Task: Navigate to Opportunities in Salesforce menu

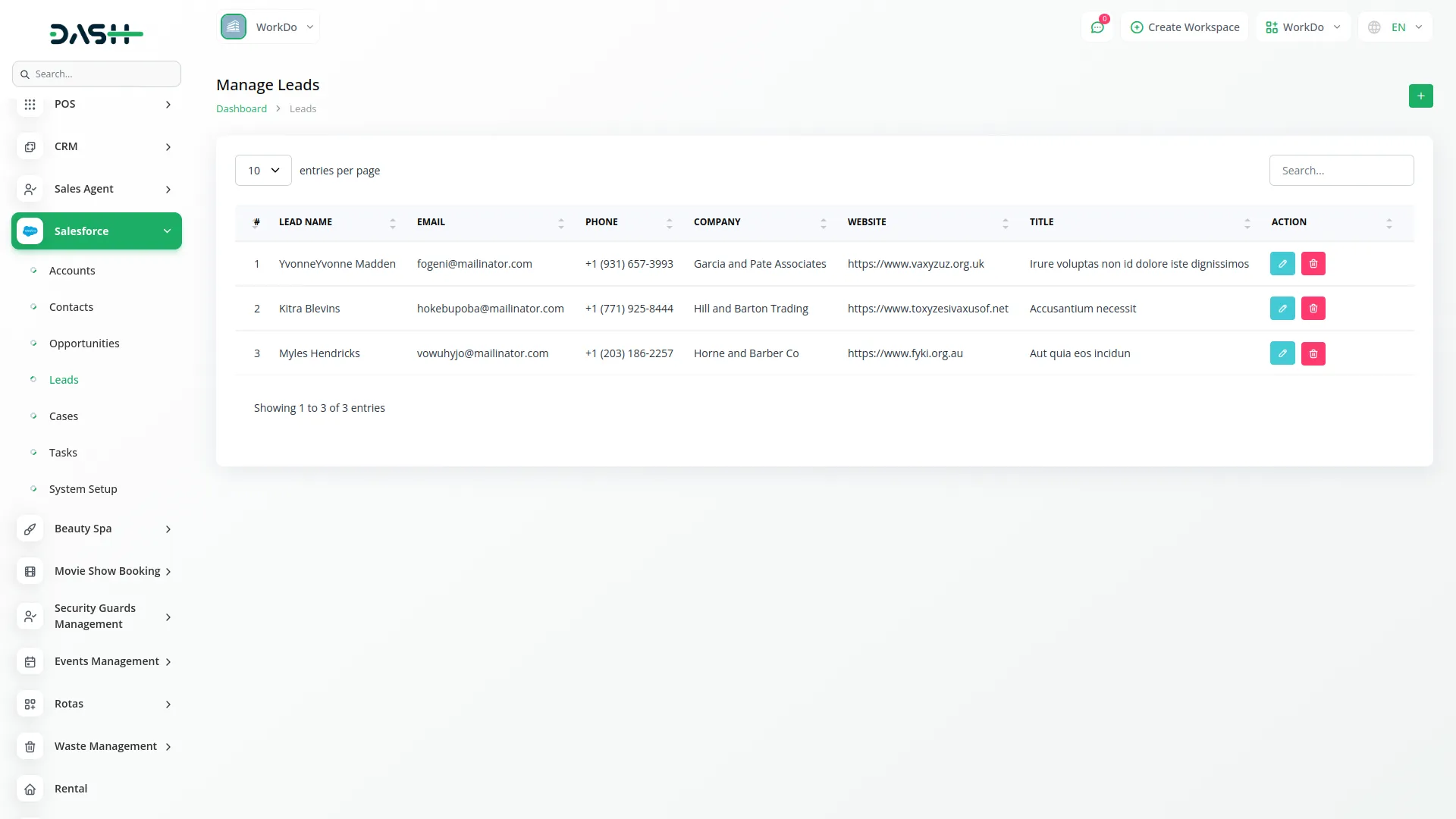Action: coord(84,343)
